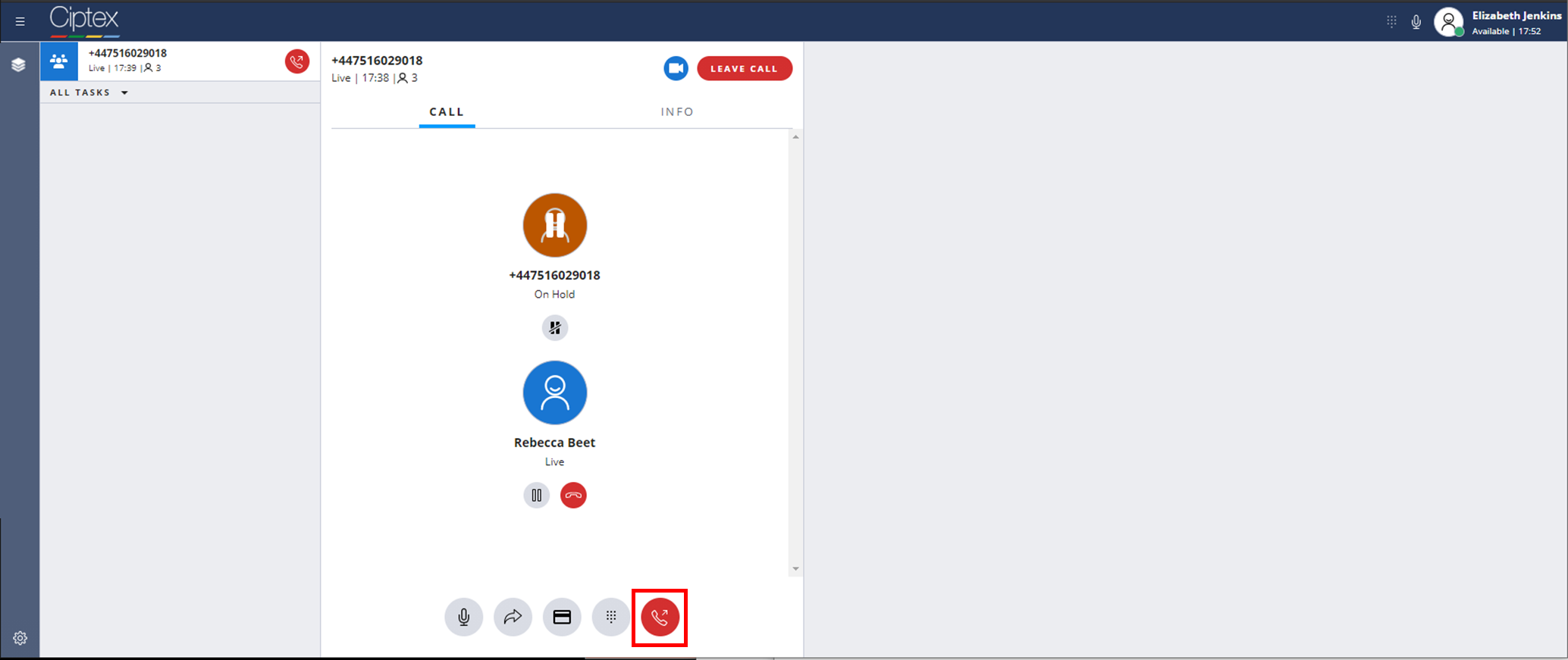Mute microphone in call controls
1568x660 pixels.
[x=463, y=617]
